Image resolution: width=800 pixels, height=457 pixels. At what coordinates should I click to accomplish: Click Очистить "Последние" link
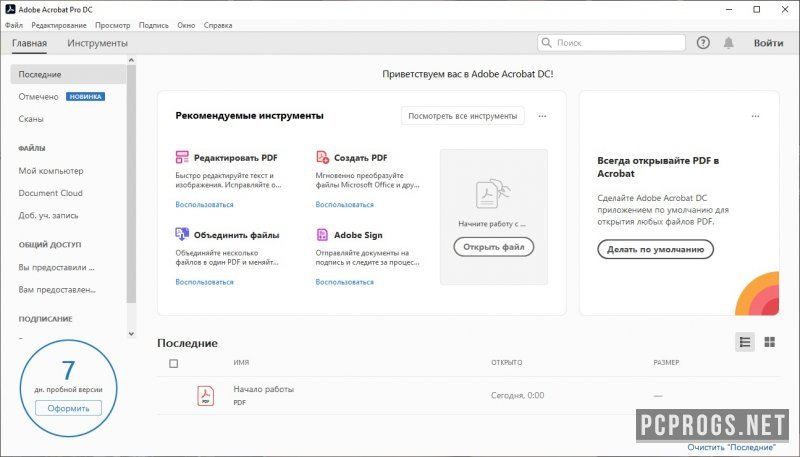point(731,447)
